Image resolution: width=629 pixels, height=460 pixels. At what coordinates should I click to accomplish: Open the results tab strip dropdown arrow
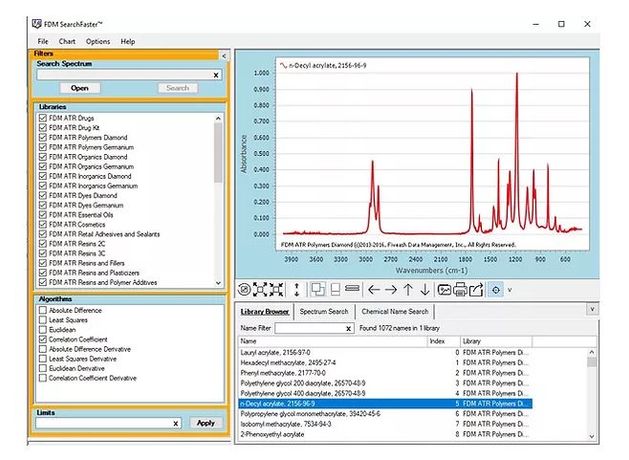(592, 309)
